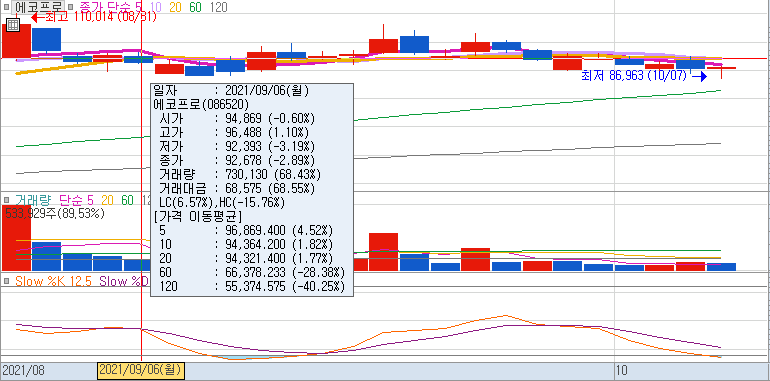Click the volume 20-day moving average legend
The height and width of the screenshot is (381, 770).
pos(108,200)
